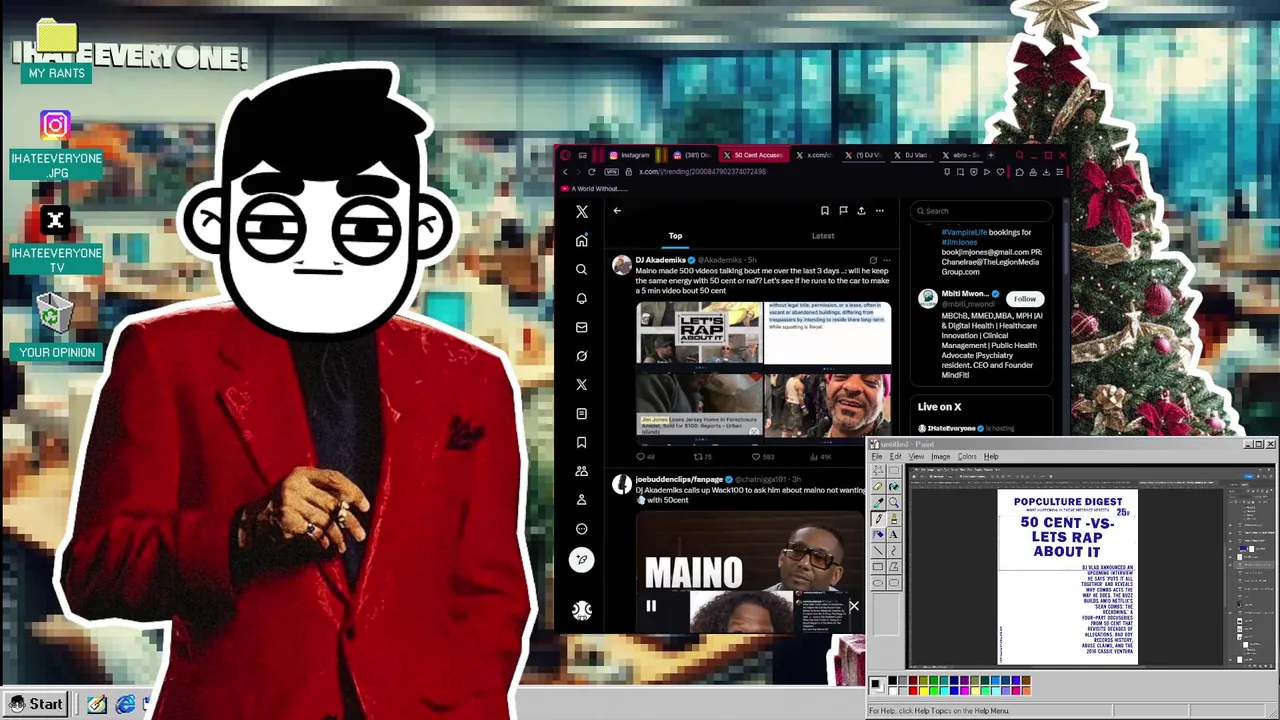Select the Free-Form Select tool in Paint
The image size is (1280, 720).
pyautogui.click(x=878, y=470)
